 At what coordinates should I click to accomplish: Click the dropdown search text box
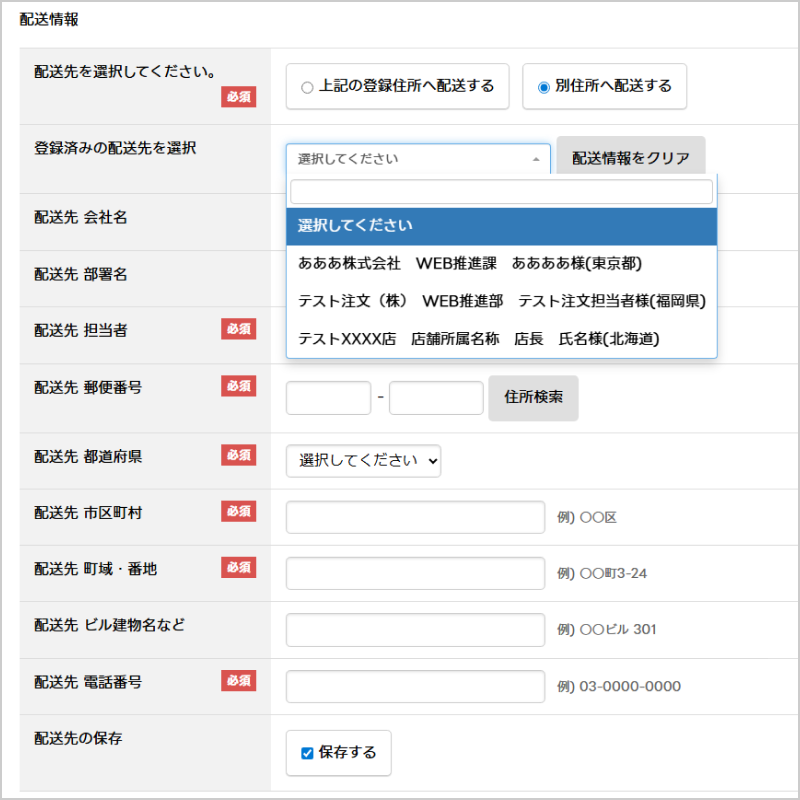click(x=501, y=192)
